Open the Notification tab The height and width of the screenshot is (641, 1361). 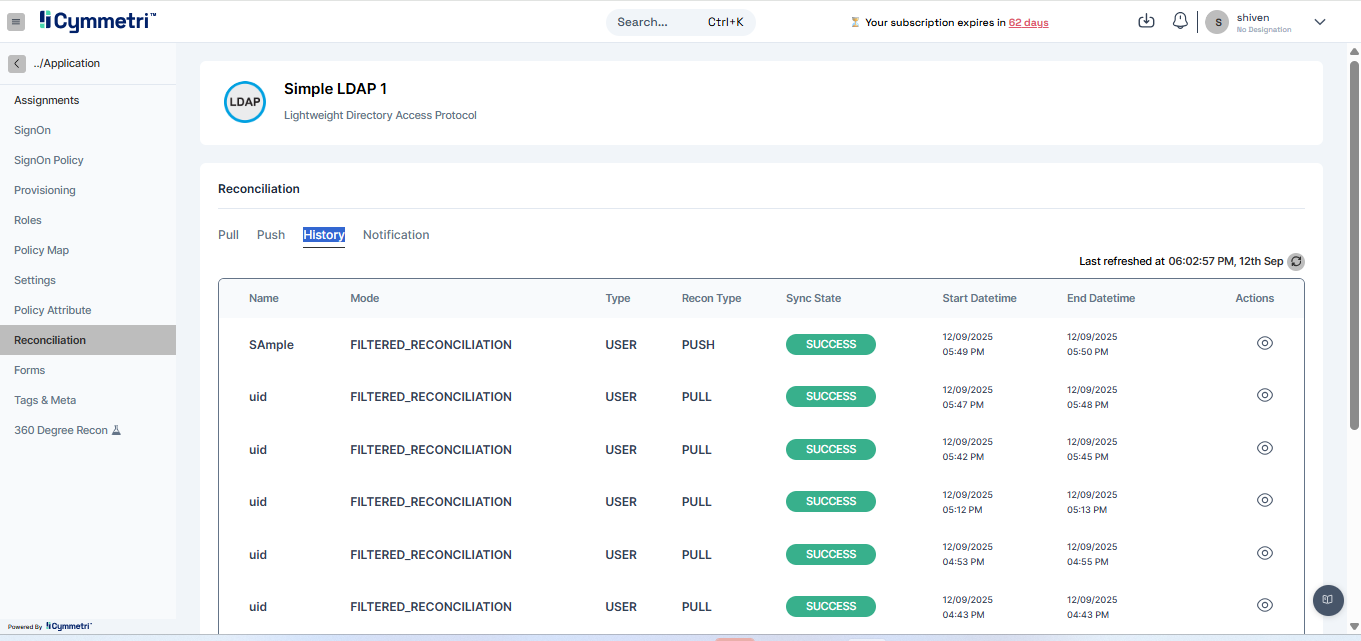click(396, 235)
